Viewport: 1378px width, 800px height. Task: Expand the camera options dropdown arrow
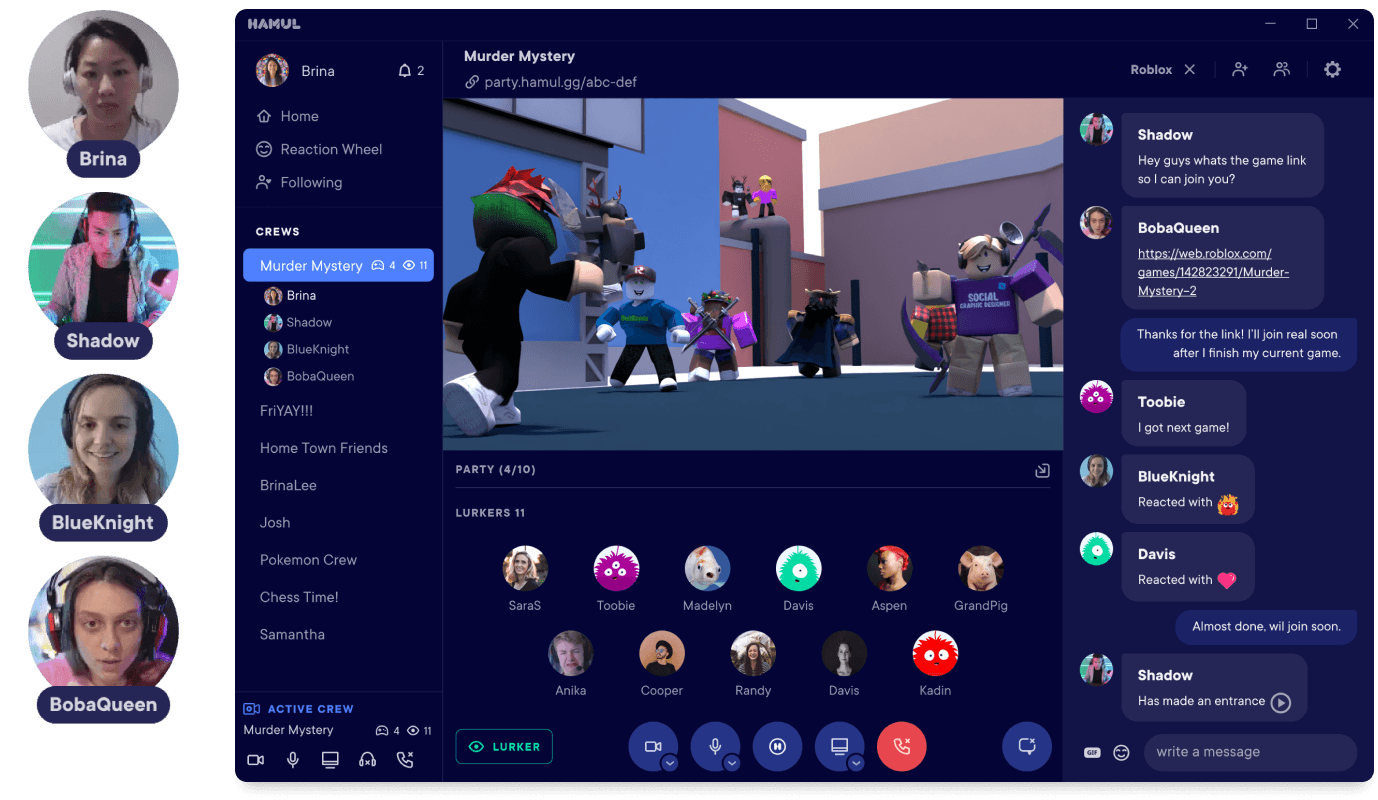[670, 763]
